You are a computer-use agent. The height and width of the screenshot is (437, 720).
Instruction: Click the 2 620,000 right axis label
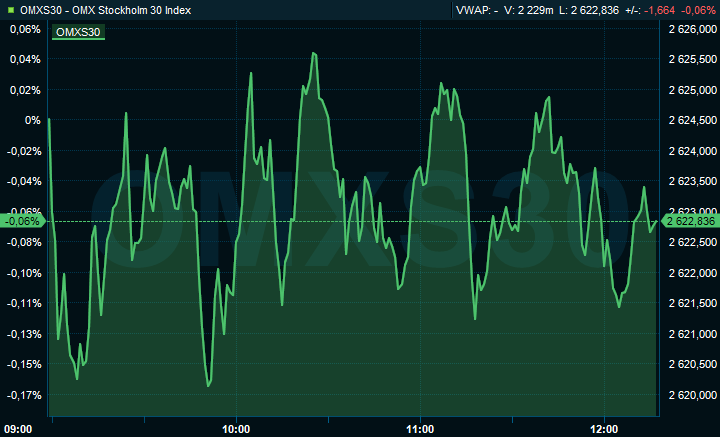[692, 395]
